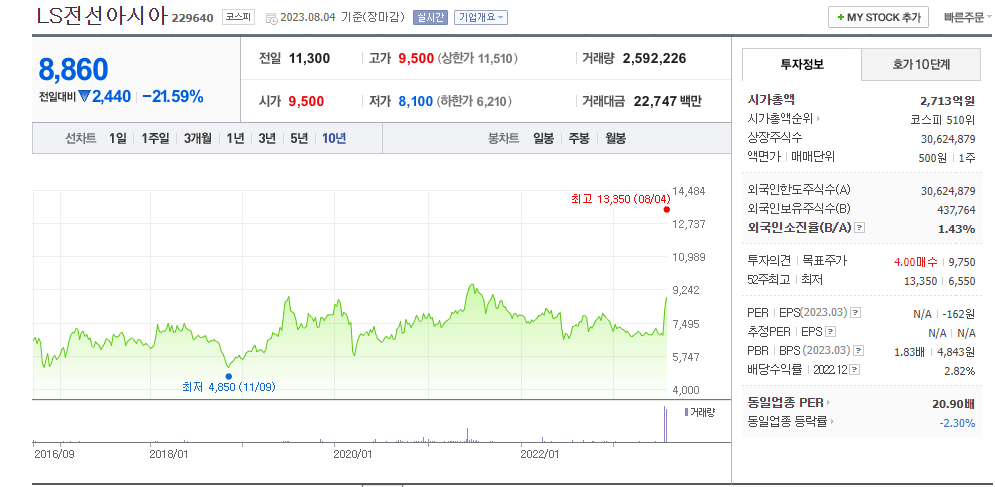The image size is (995, 487).
Task: Click the 상장주식수 value 30,624,879
Action: point(948,138)
